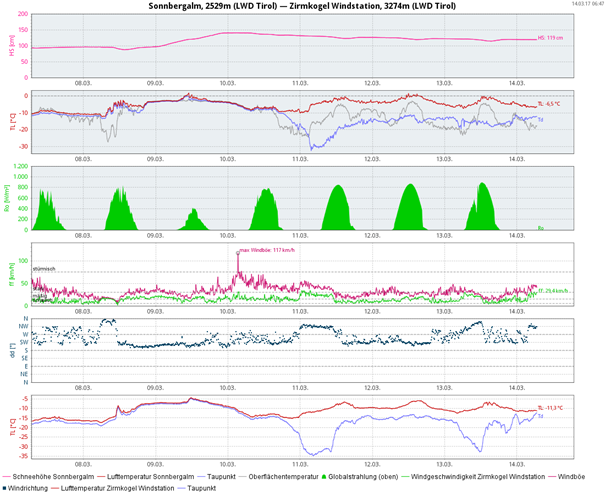Select the timestamp 14.03.17 06:47
Screen dimensions: 605x495
(x=588, y=3)
